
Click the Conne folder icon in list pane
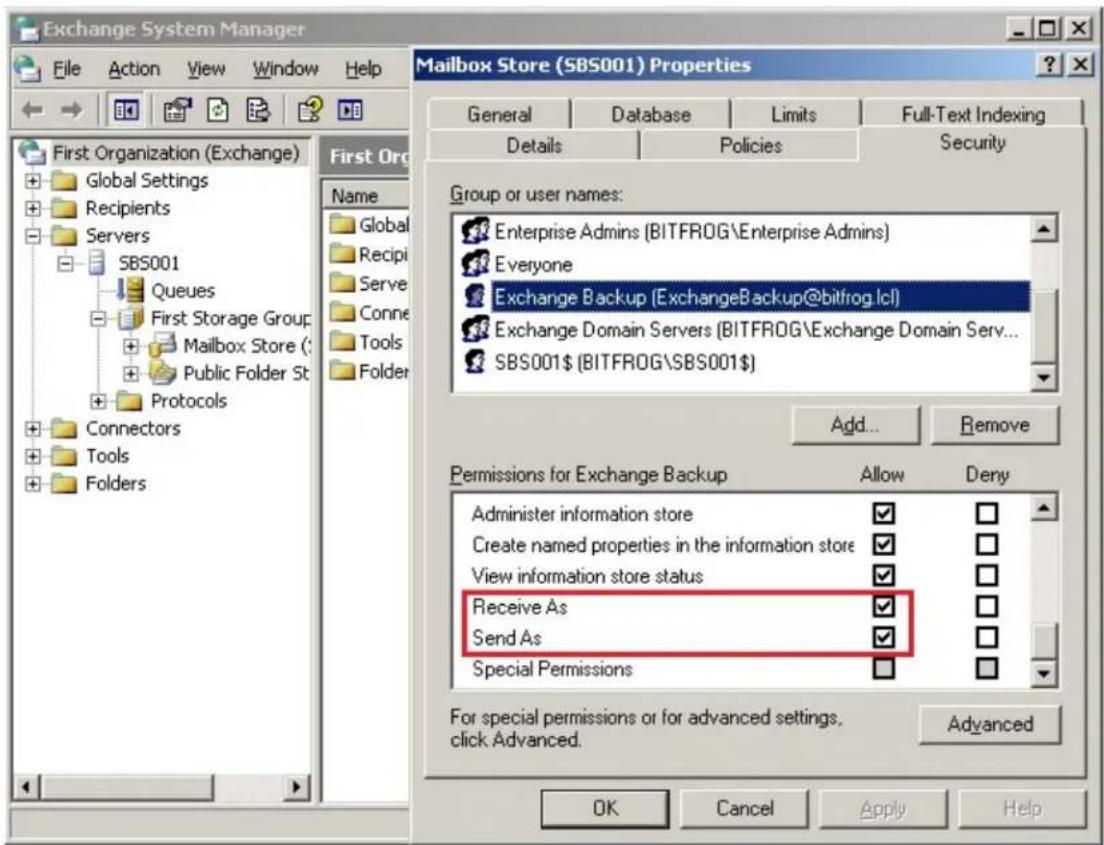342,312
